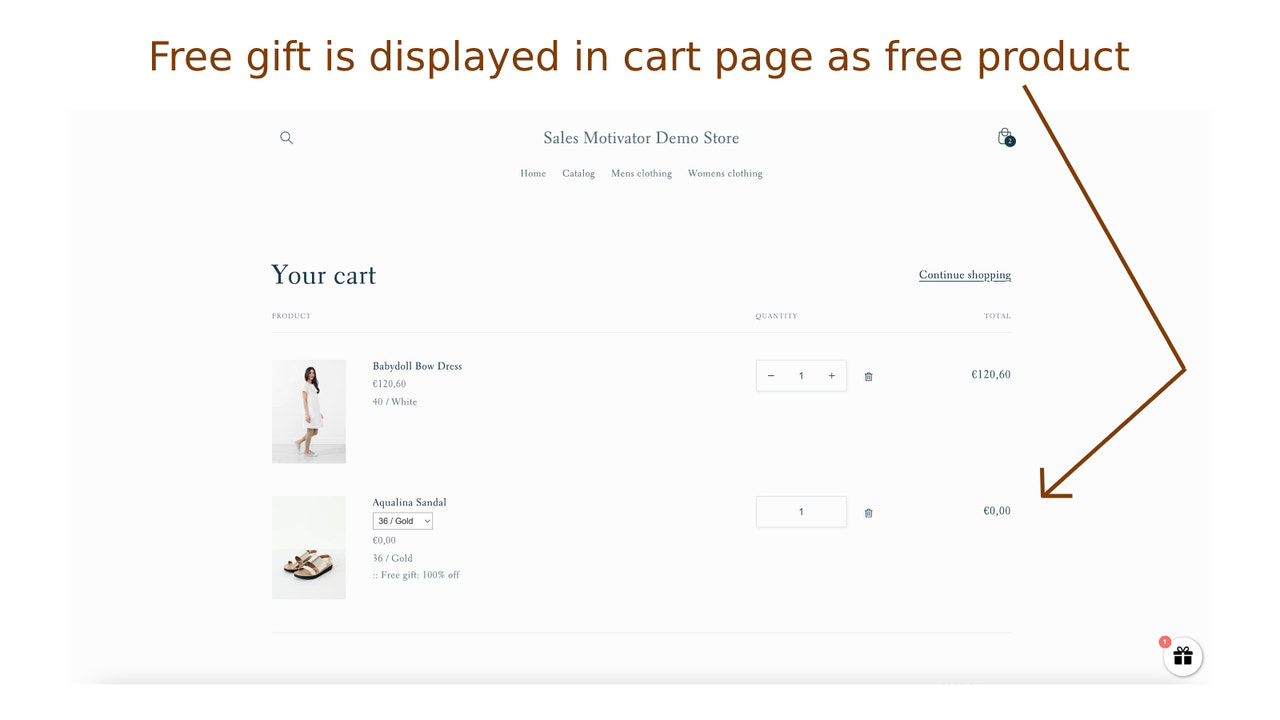Open the Mens clothing menu

641,173
